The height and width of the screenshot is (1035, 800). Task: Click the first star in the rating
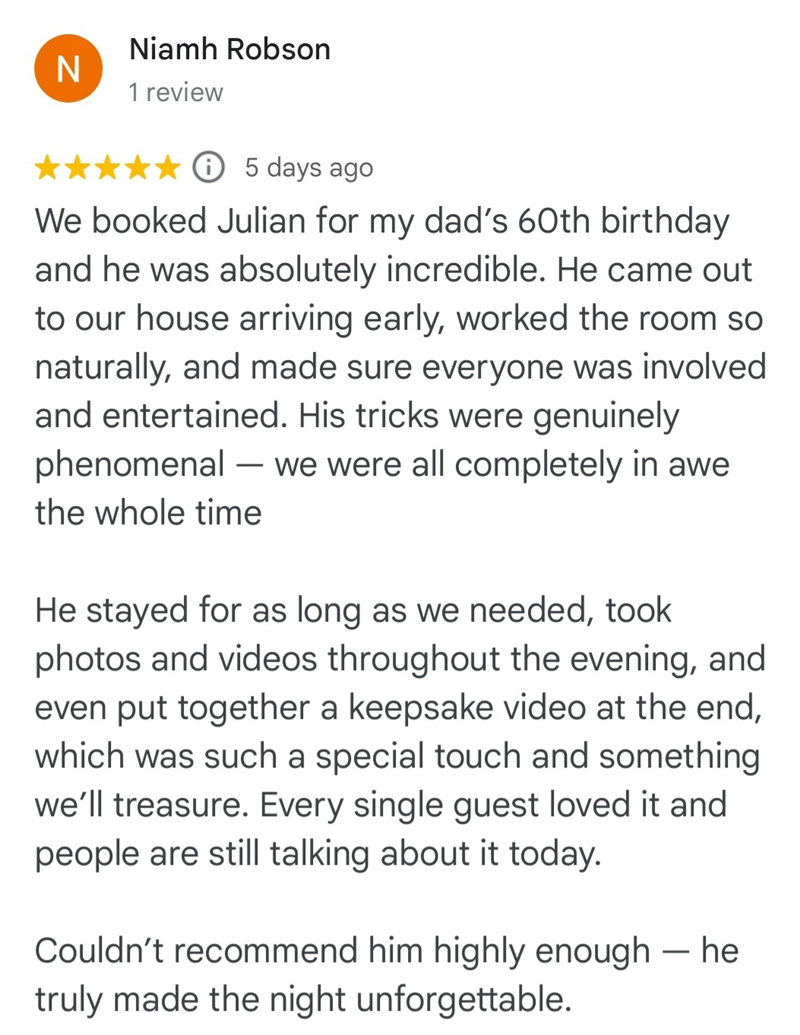pyautogui.click(x=48, y=168)
